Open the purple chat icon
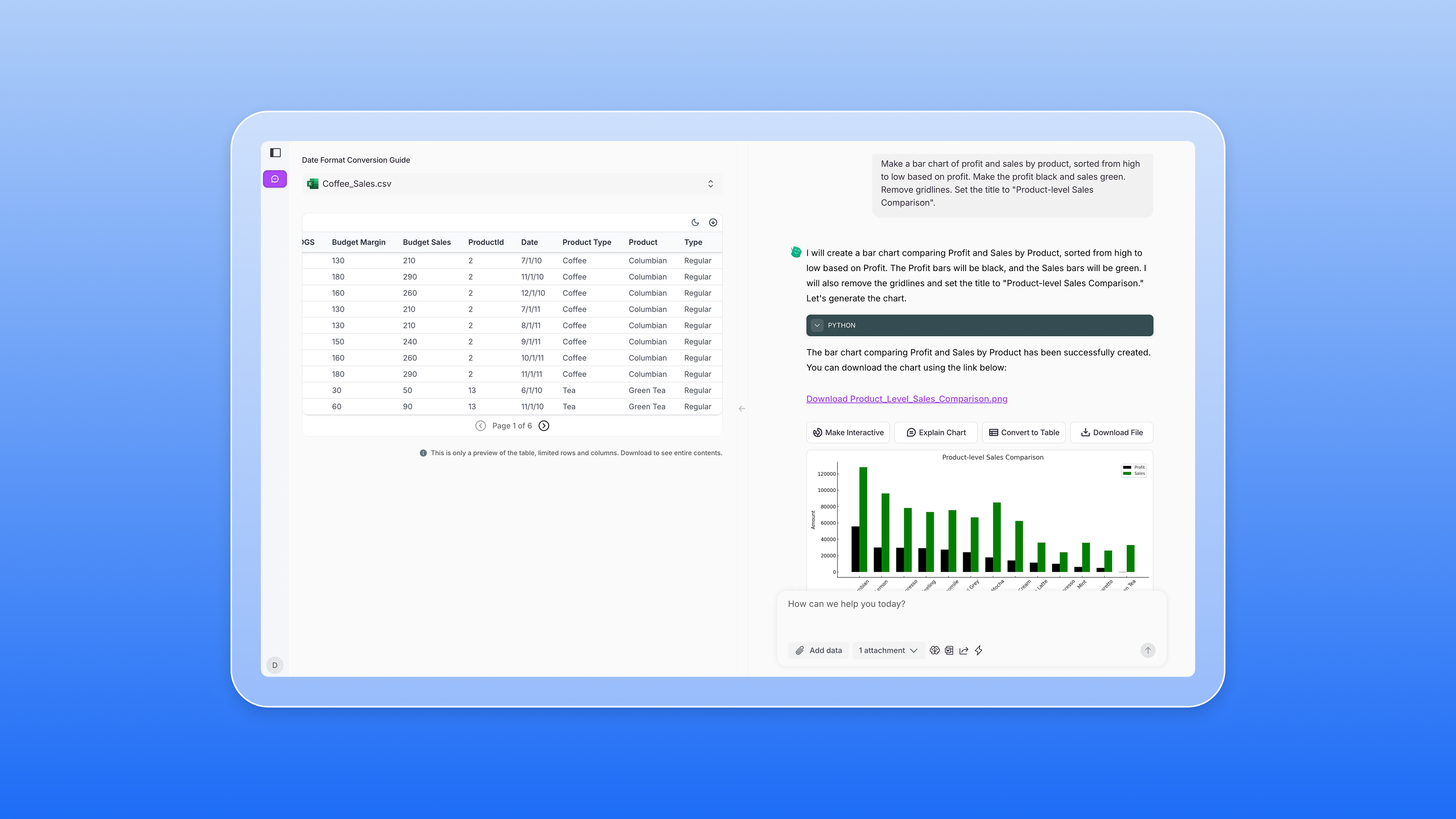 point(275,179)
